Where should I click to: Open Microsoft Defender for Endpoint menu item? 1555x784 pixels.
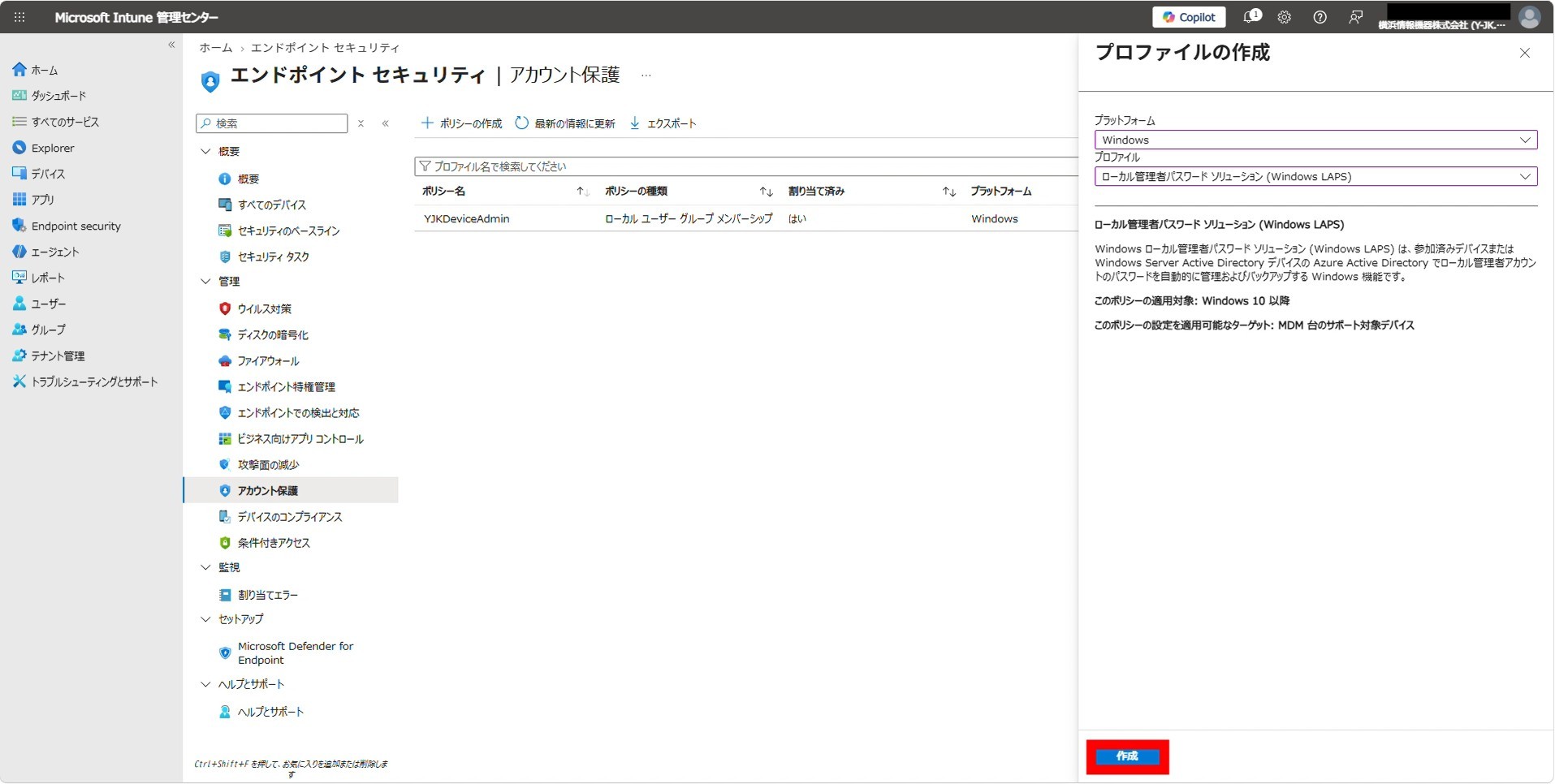click(295, 653)
